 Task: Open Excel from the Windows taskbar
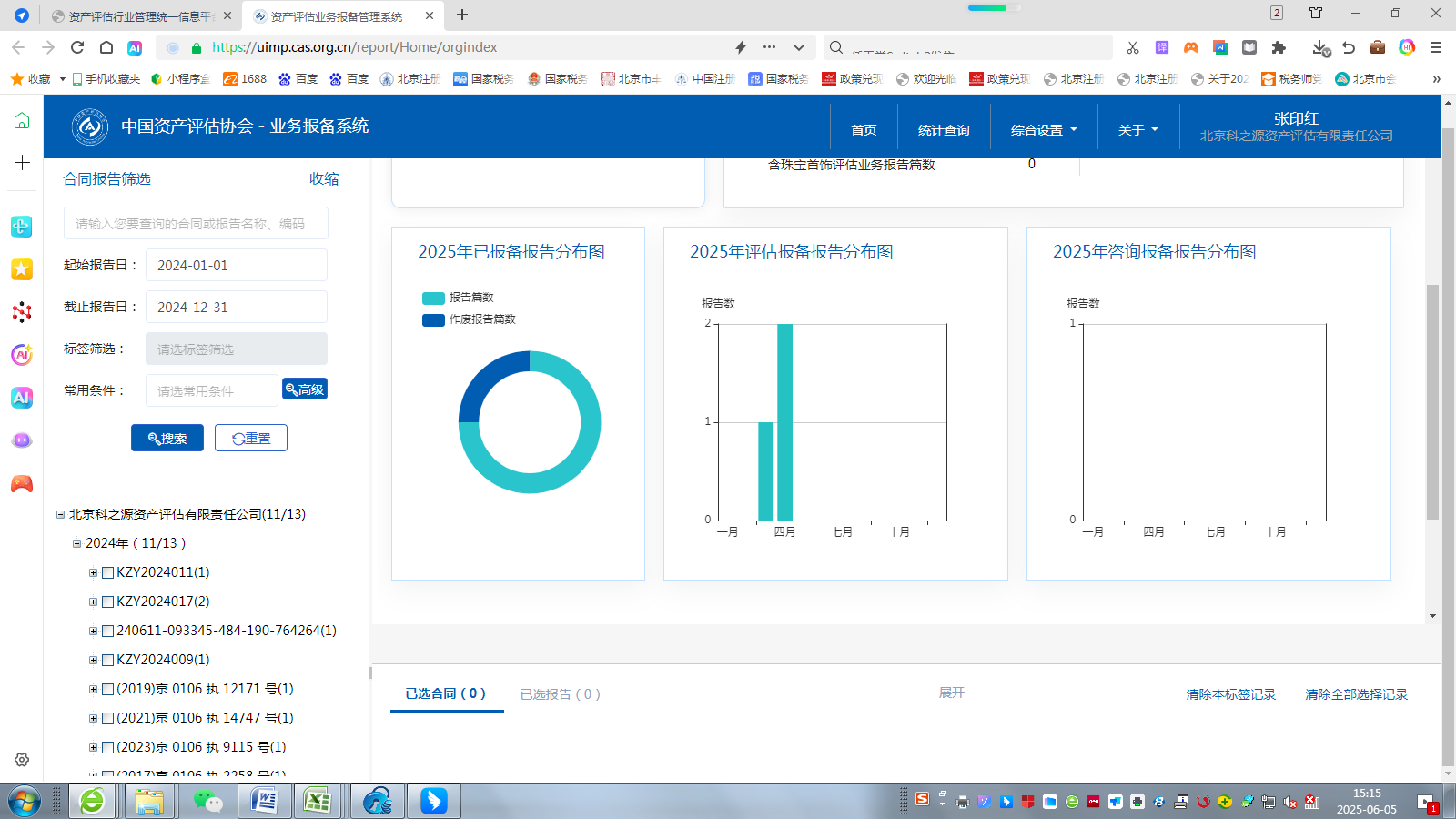pos(317,801)
